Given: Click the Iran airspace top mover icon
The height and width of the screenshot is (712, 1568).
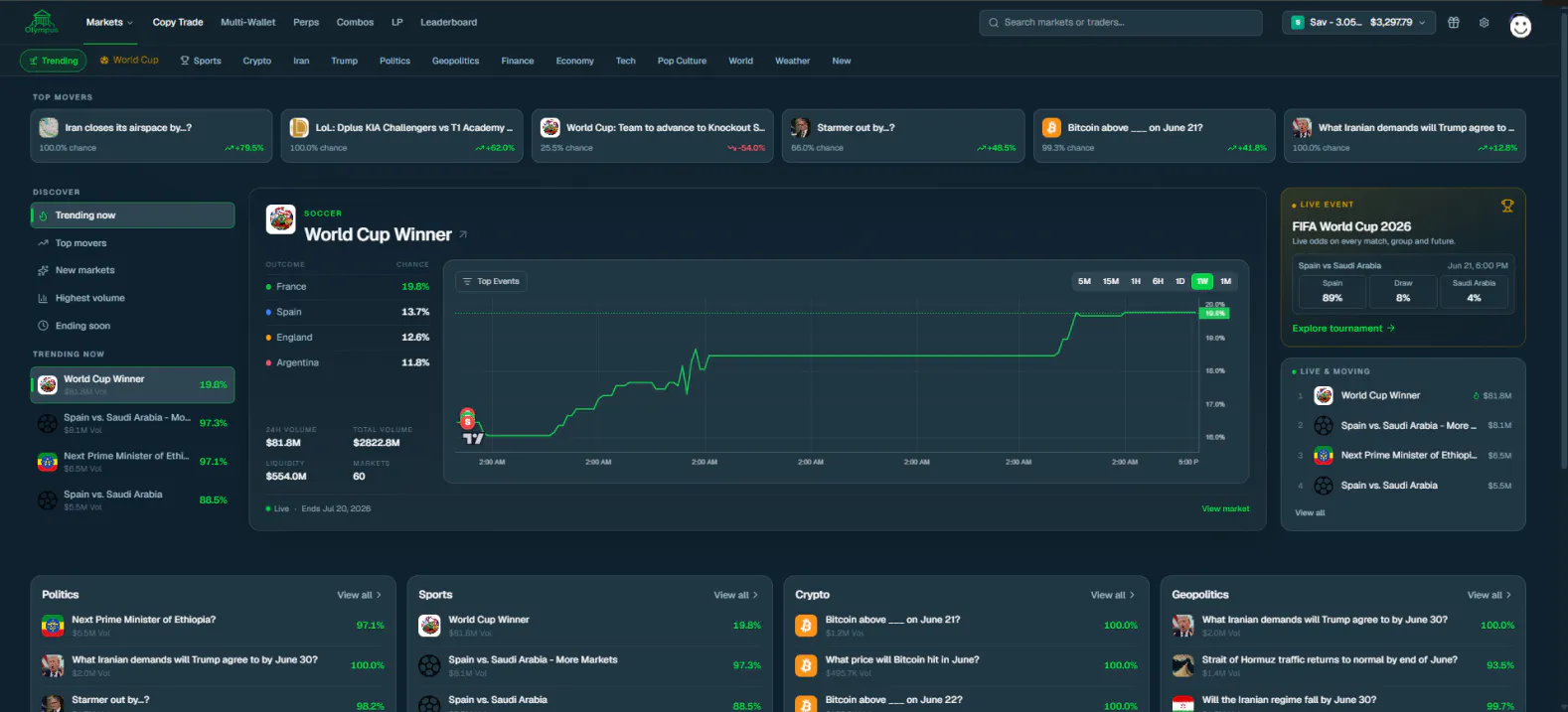Looking at the screenshot, I should coord(49,128).
